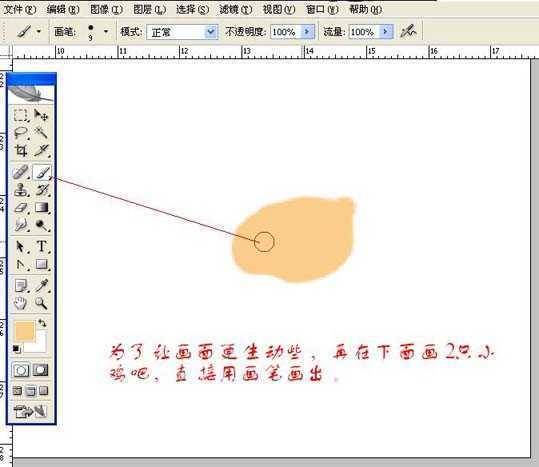Toggle the airbrush option in options bar

point(408,32)
